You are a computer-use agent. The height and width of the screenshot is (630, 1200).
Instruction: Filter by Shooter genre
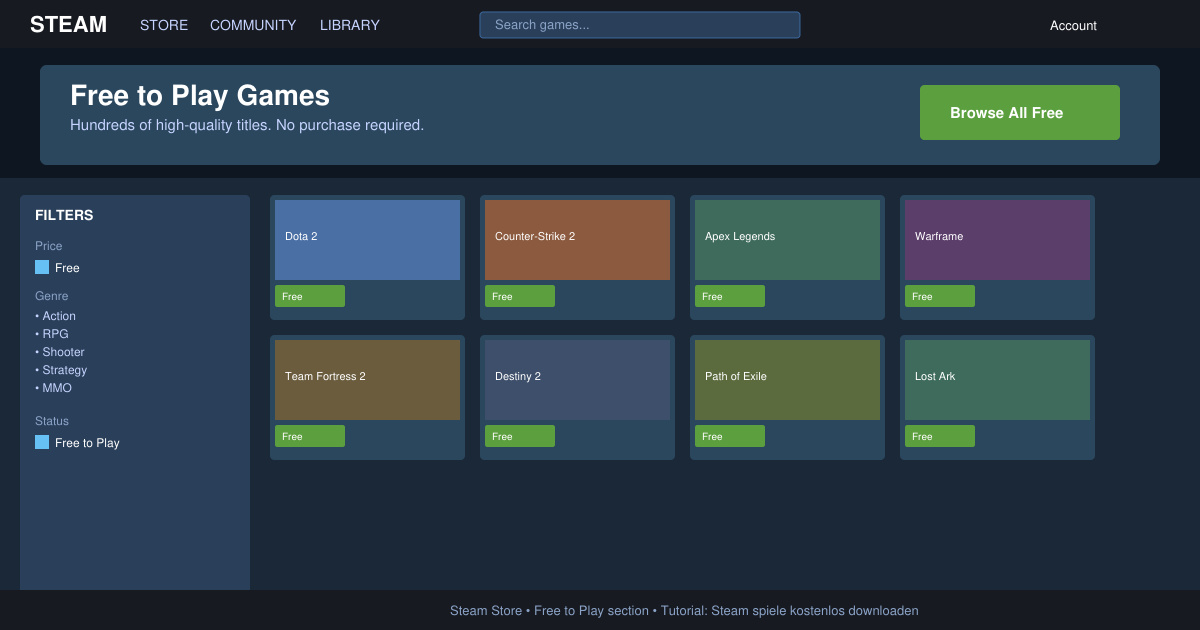tap(60, 352)
